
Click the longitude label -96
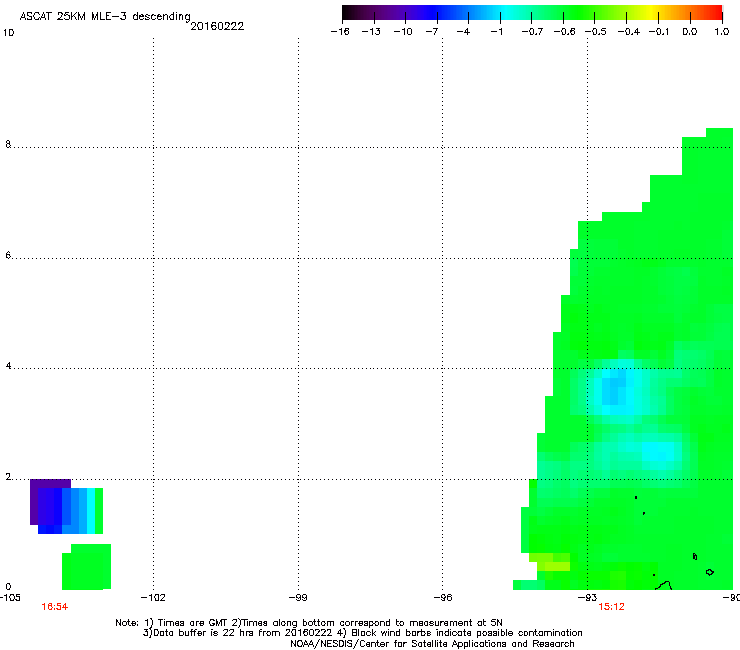click(443, 598)
